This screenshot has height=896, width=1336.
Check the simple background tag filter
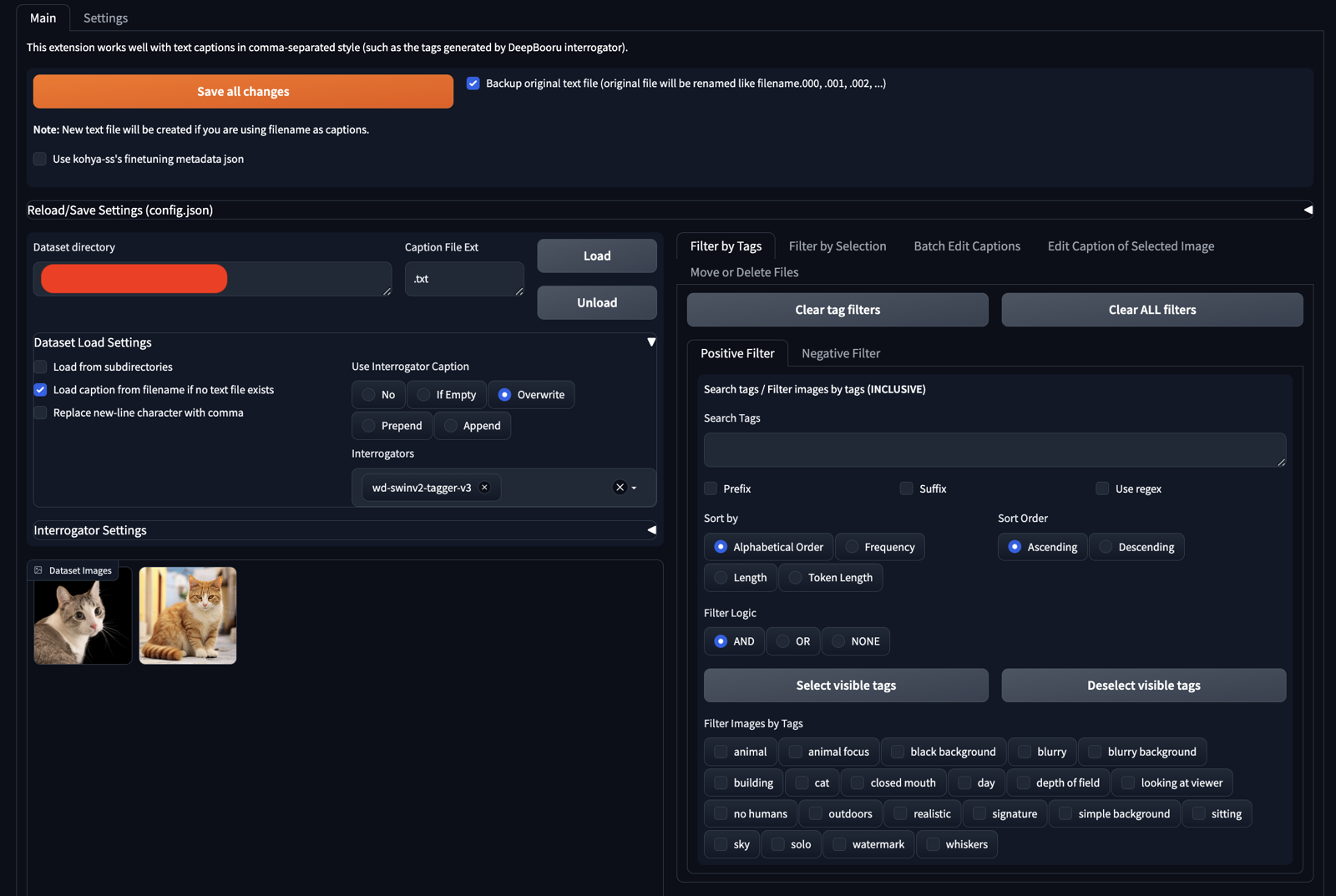(x=1115, y=814)
